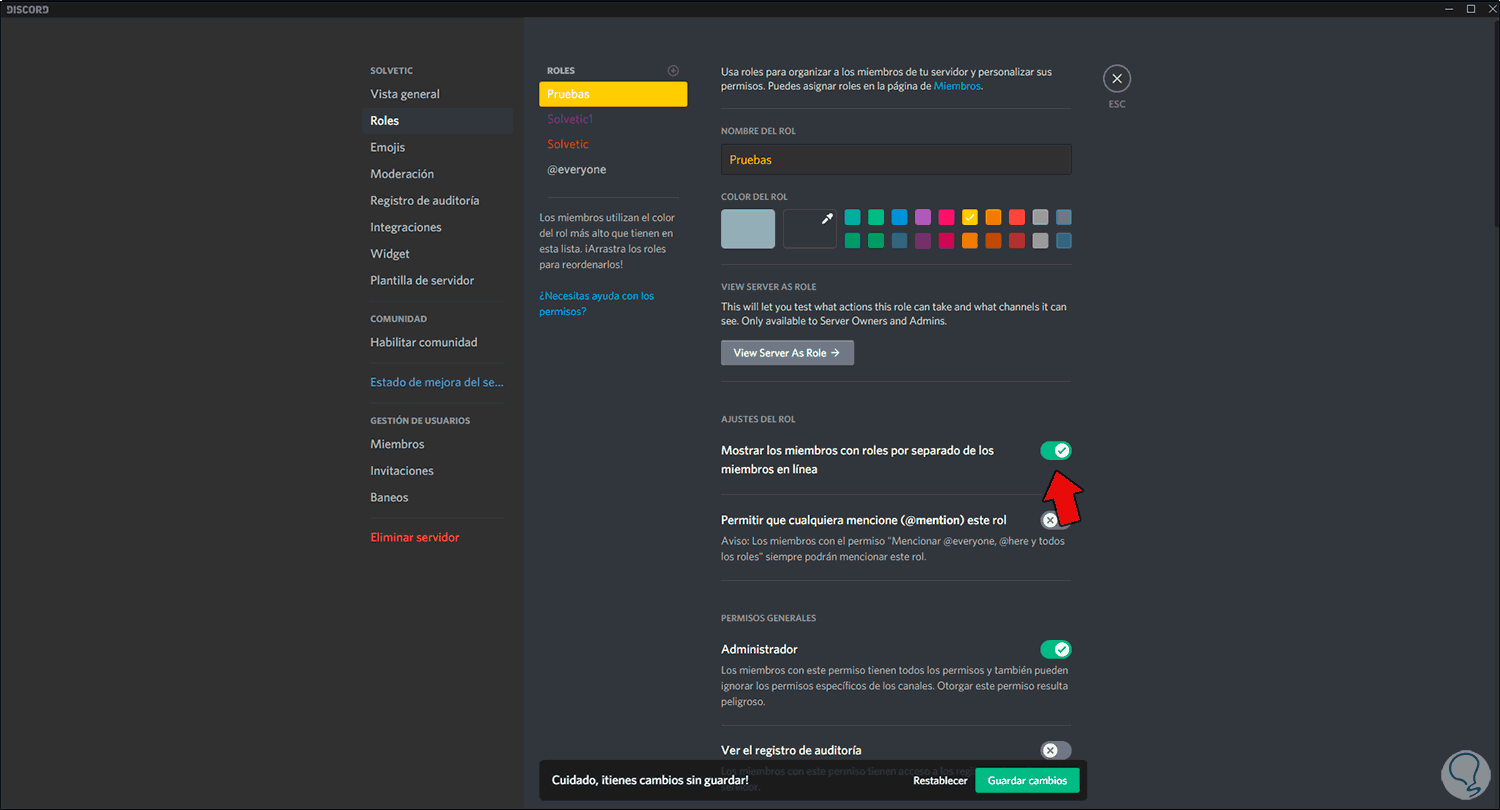The width and height of the screenshot is (1500, 810).
Task: Pick the dark purple swatch in the bottom row
Action: pos(923,240)
